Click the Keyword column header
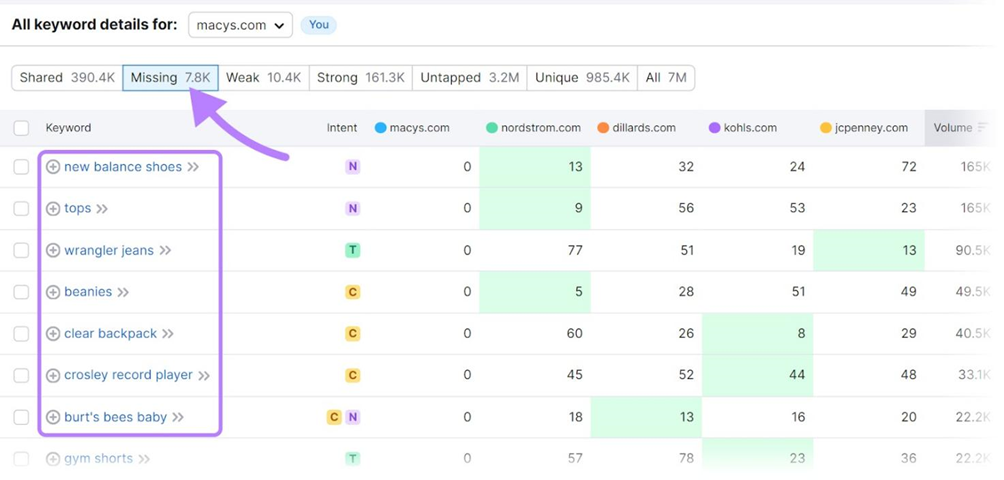Image resolution: width=1004 pixels, height=480 pixels. (x=68, y=128)
